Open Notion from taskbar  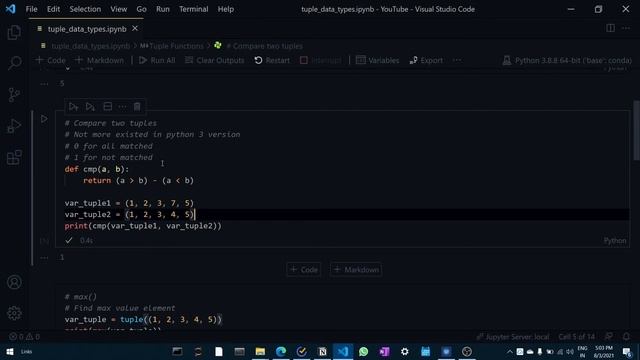322,351
